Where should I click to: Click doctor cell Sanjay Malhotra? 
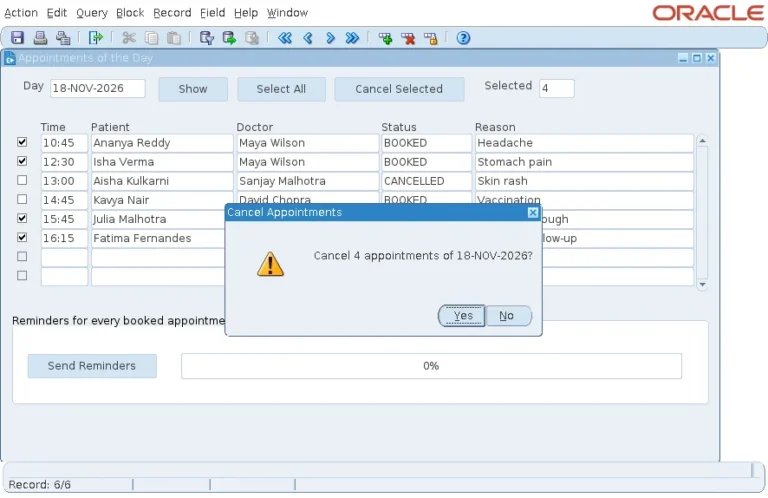tap(308, 181)
